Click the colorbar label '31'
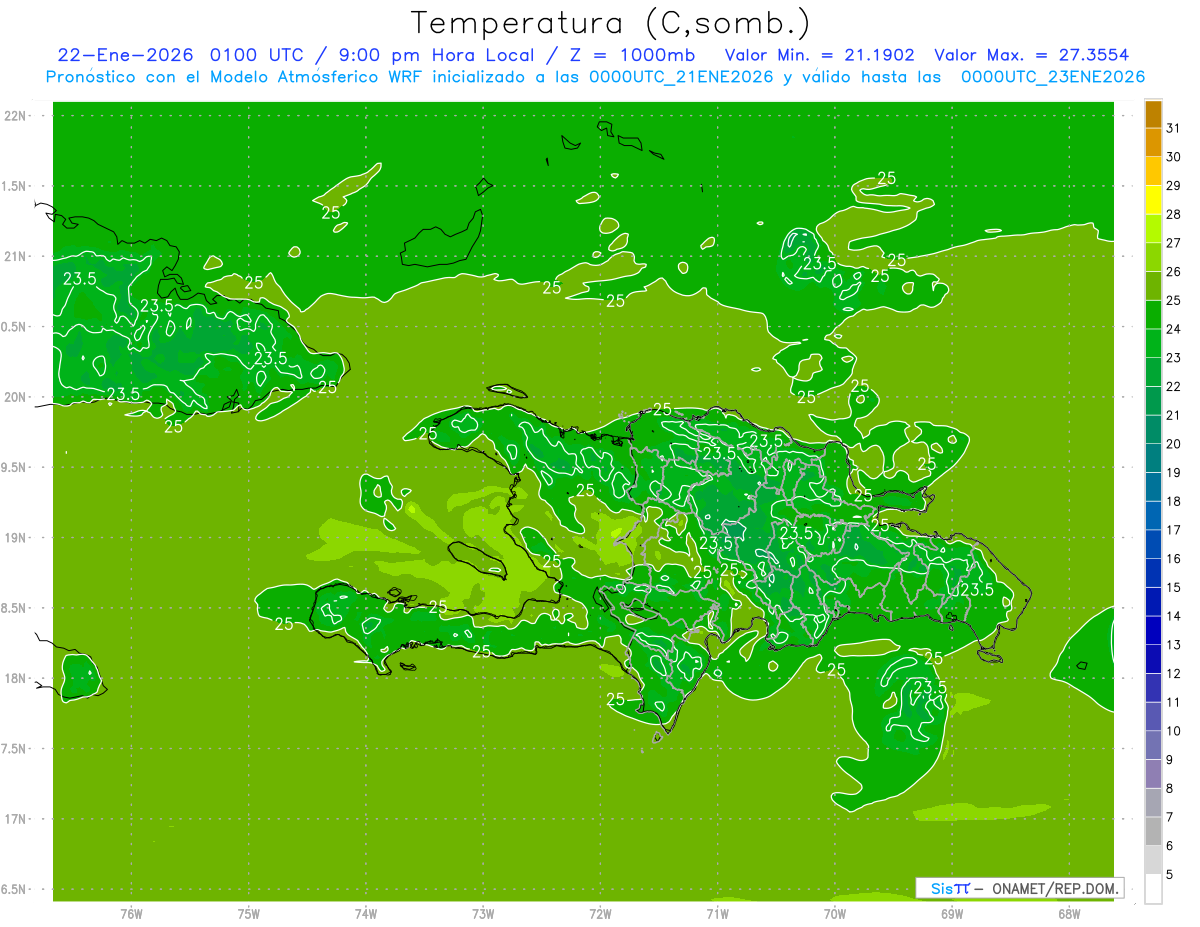The height and width of the screenshot is (927, 1200). [x=1173, y=129]
